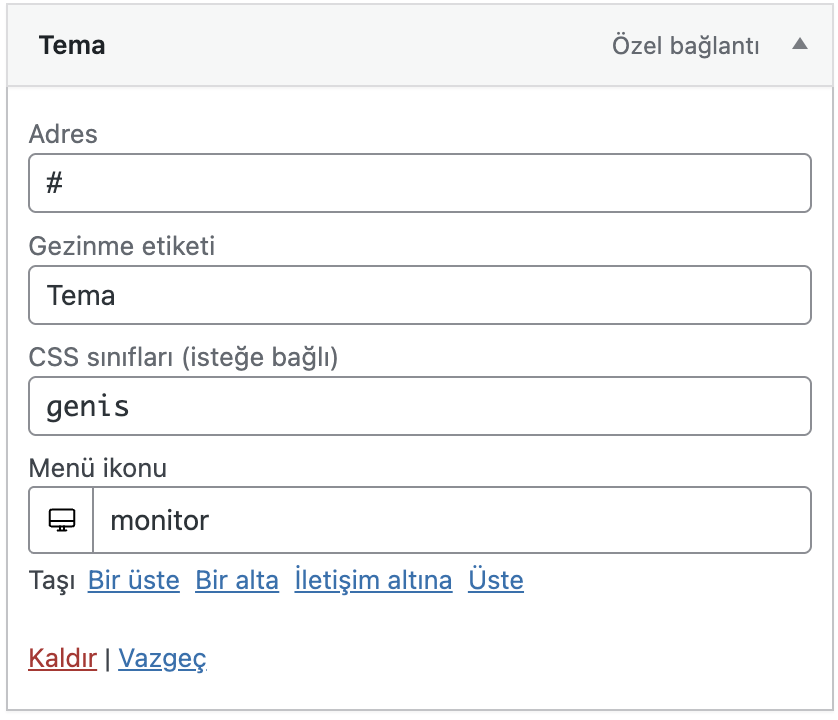Screen dimensions: 838x720
Task: Click the Tema panel title text
Action: click(71, 45)
